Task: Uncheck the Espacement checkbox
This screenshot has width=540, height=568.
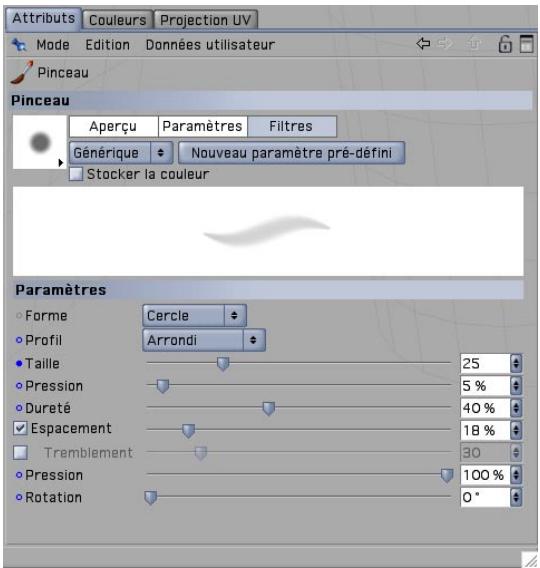Action: (20, 428)
